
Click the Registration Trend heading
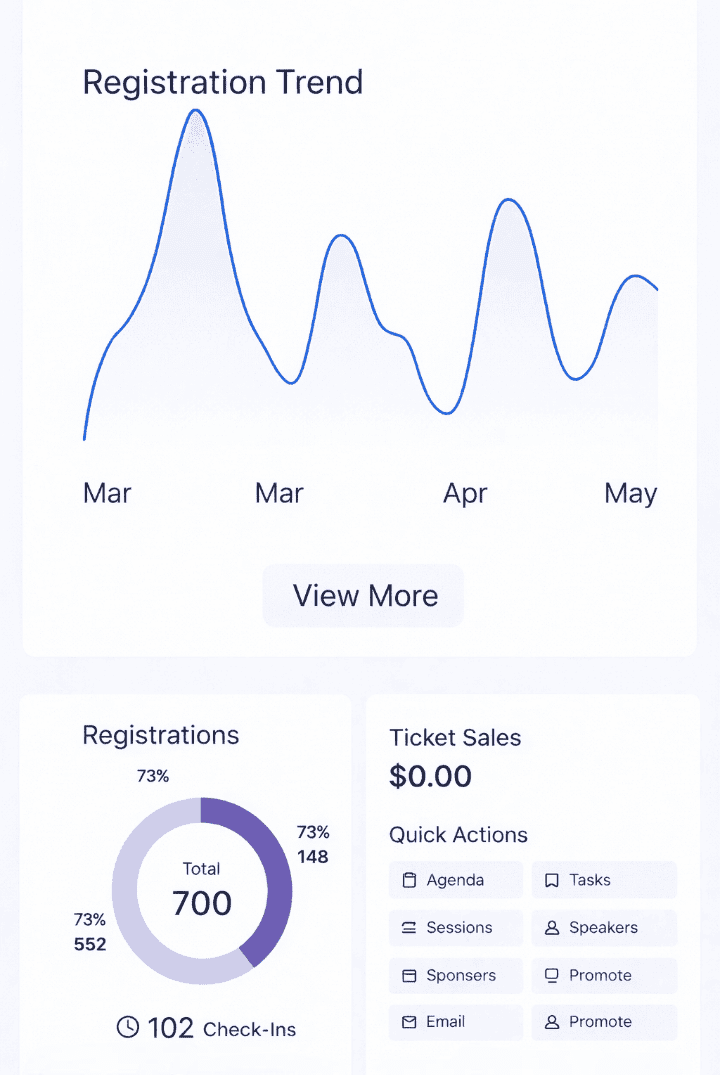click(x=222, y=82)
